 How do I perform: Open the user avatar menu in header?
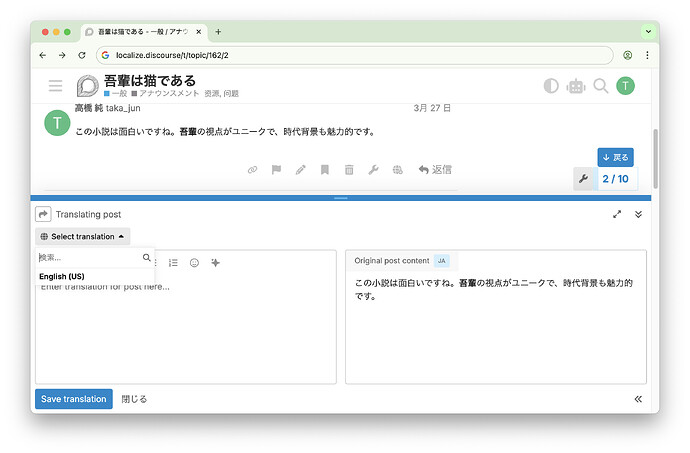[x=625, y=85]
